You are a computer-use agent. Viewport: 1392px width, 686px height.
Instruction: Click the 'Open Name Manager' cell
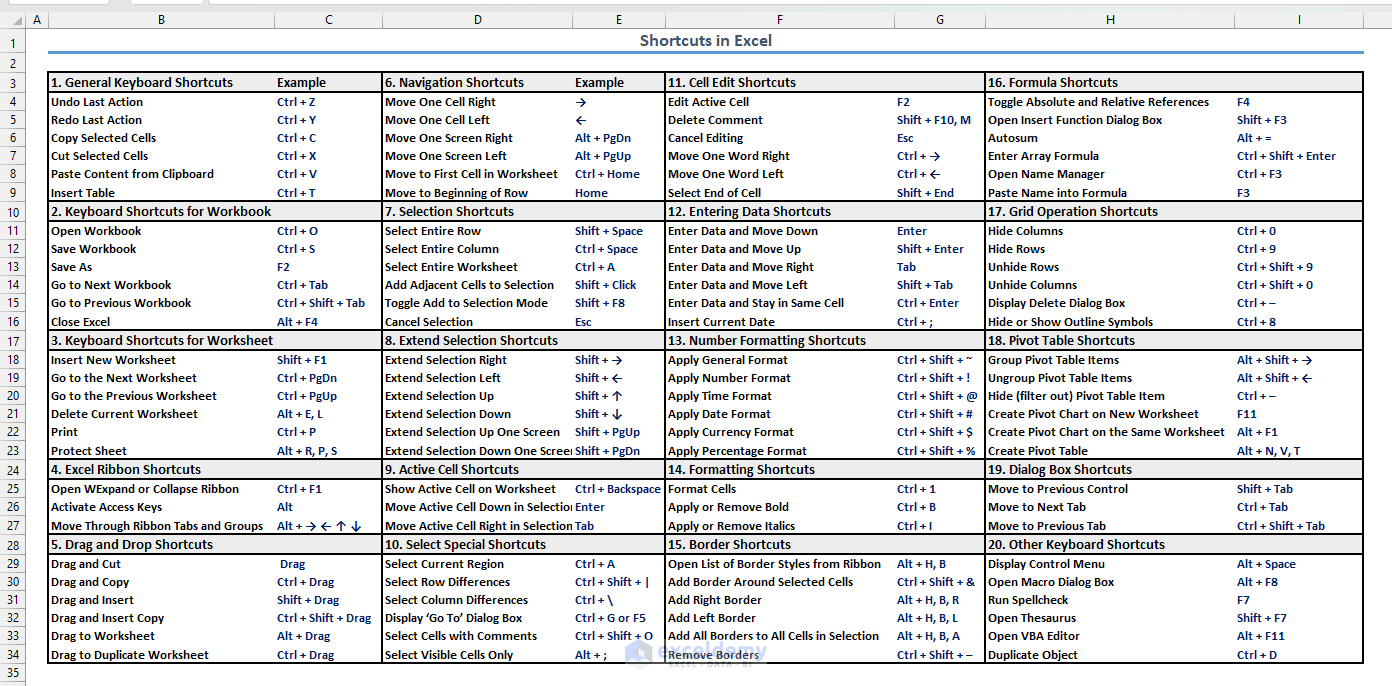(1110, 174)
